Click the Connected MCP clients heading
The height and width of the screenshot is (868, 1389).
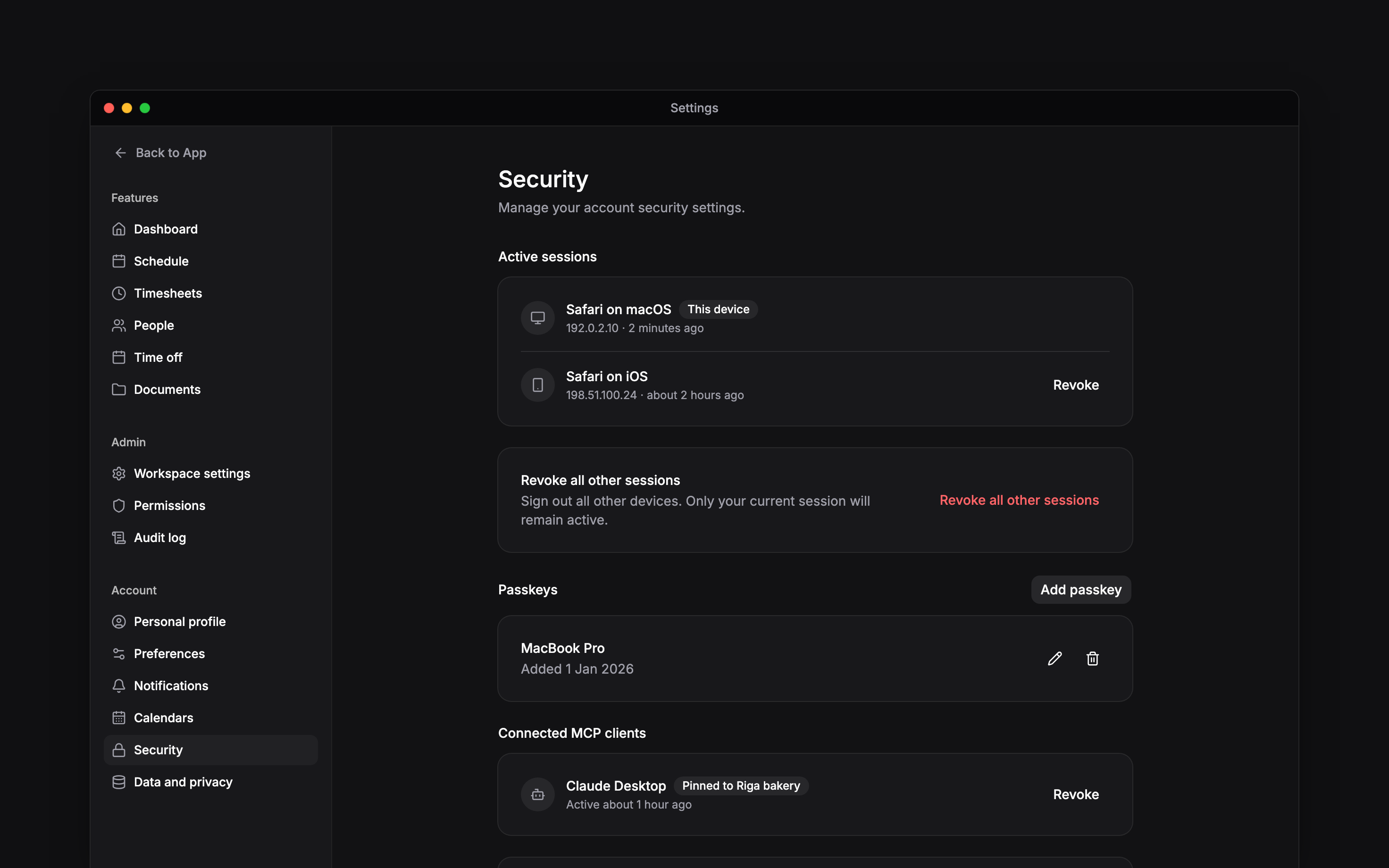pyautogui.click(x=572, y=733)
